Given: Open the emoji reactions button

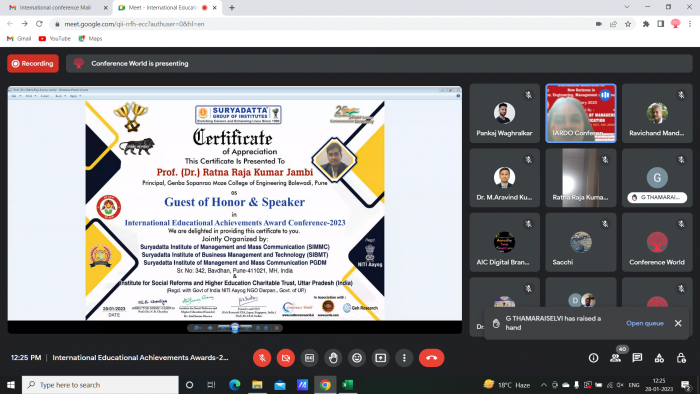Looking at the screenshot, I should (x=357, y=358).
